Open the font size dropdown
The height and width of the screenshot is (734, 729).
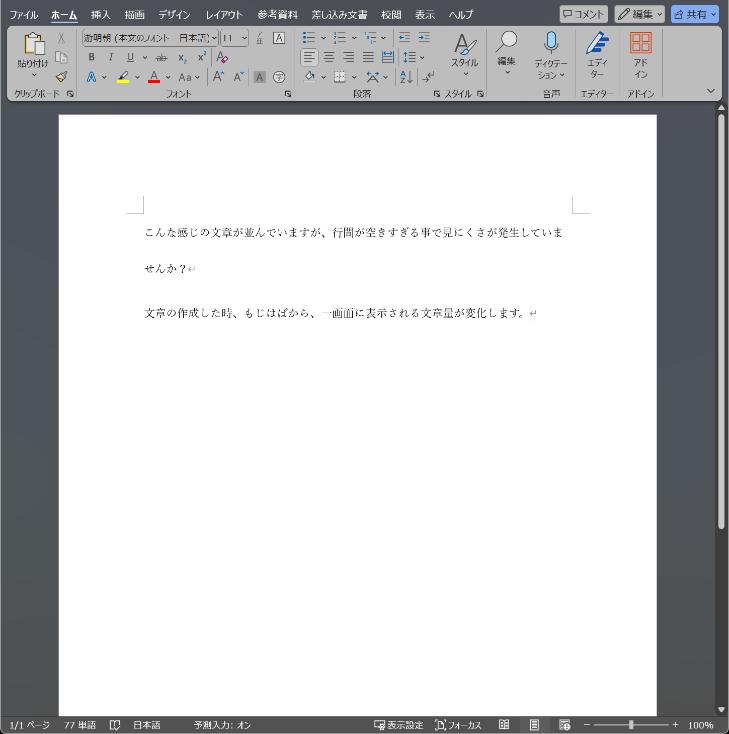(x=244, y=38)
